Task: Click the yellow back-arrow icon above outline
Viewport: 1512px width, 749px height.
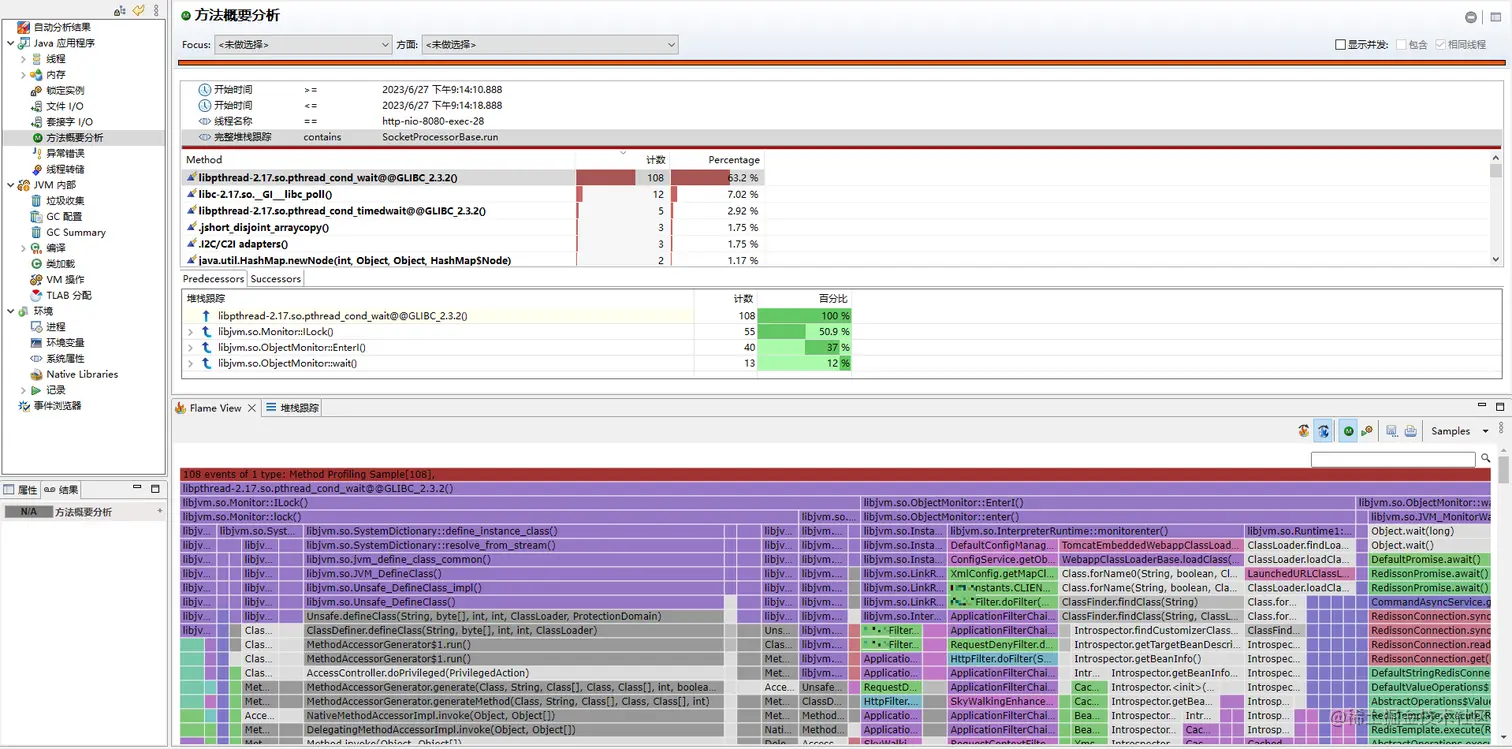Action: pyautogui.click(x=139, y=10)
